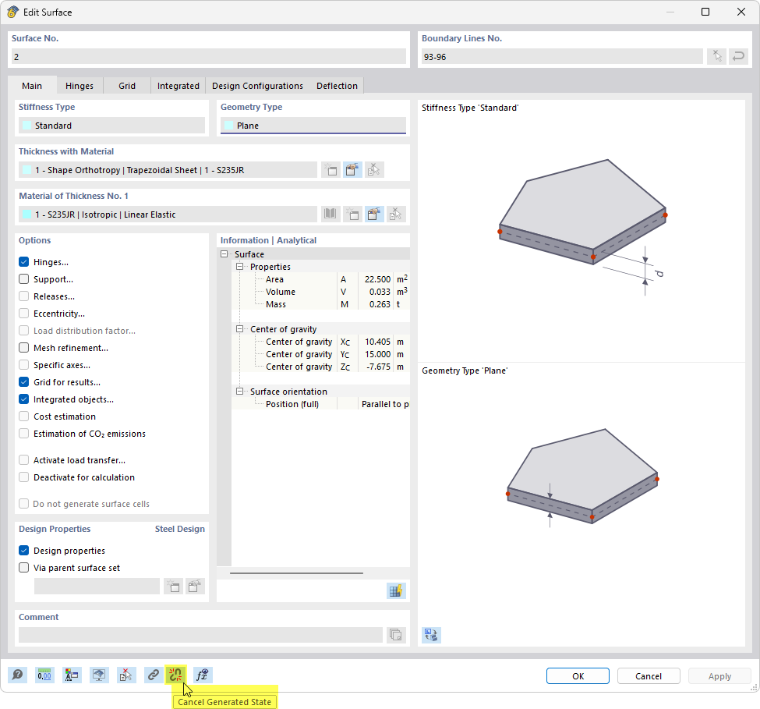Open the Geometry Type dropdown
The width and height of the screenshot is (760, 709).
(x=313, y=126)
